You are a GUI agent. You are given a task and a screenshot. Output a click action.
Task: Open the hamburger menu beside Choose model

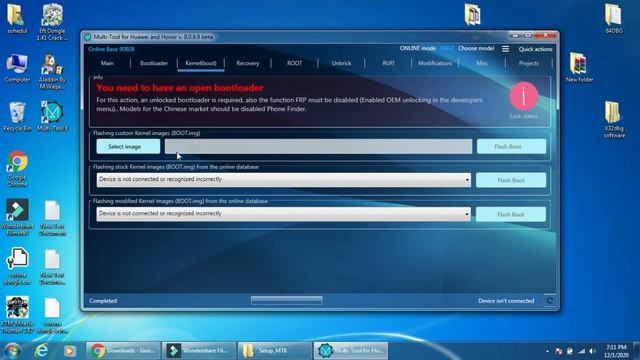coord(505,49)
